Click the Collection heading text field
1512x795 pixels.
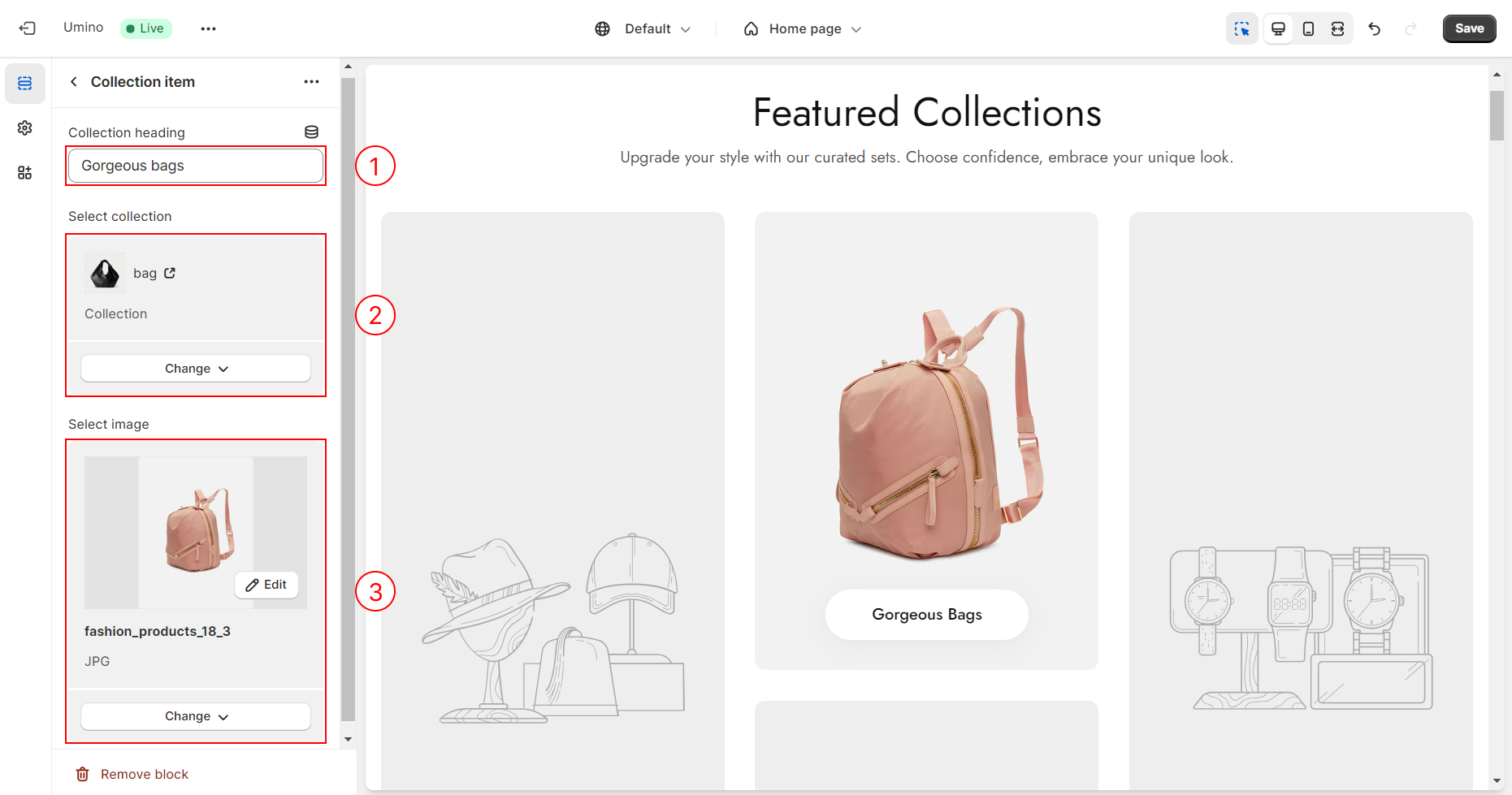pyautogui.click(x=196, y=166)
